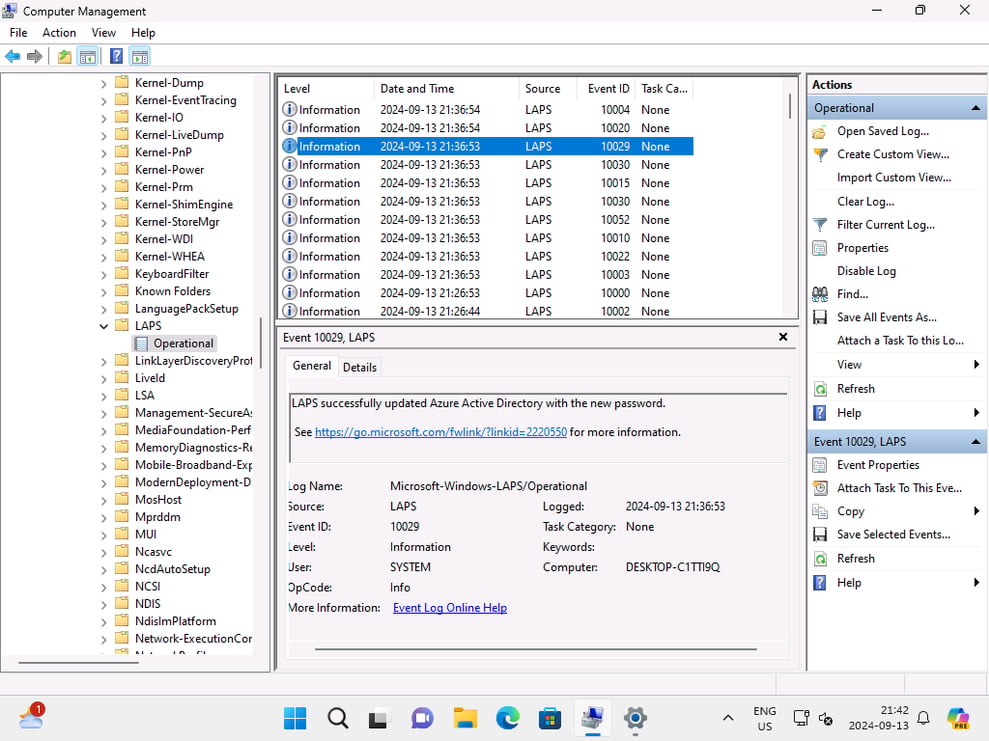This screenshot has height=741, width=989.
Task: Click the Save Selected Events disk icon
Action: [x=819, y=535]
